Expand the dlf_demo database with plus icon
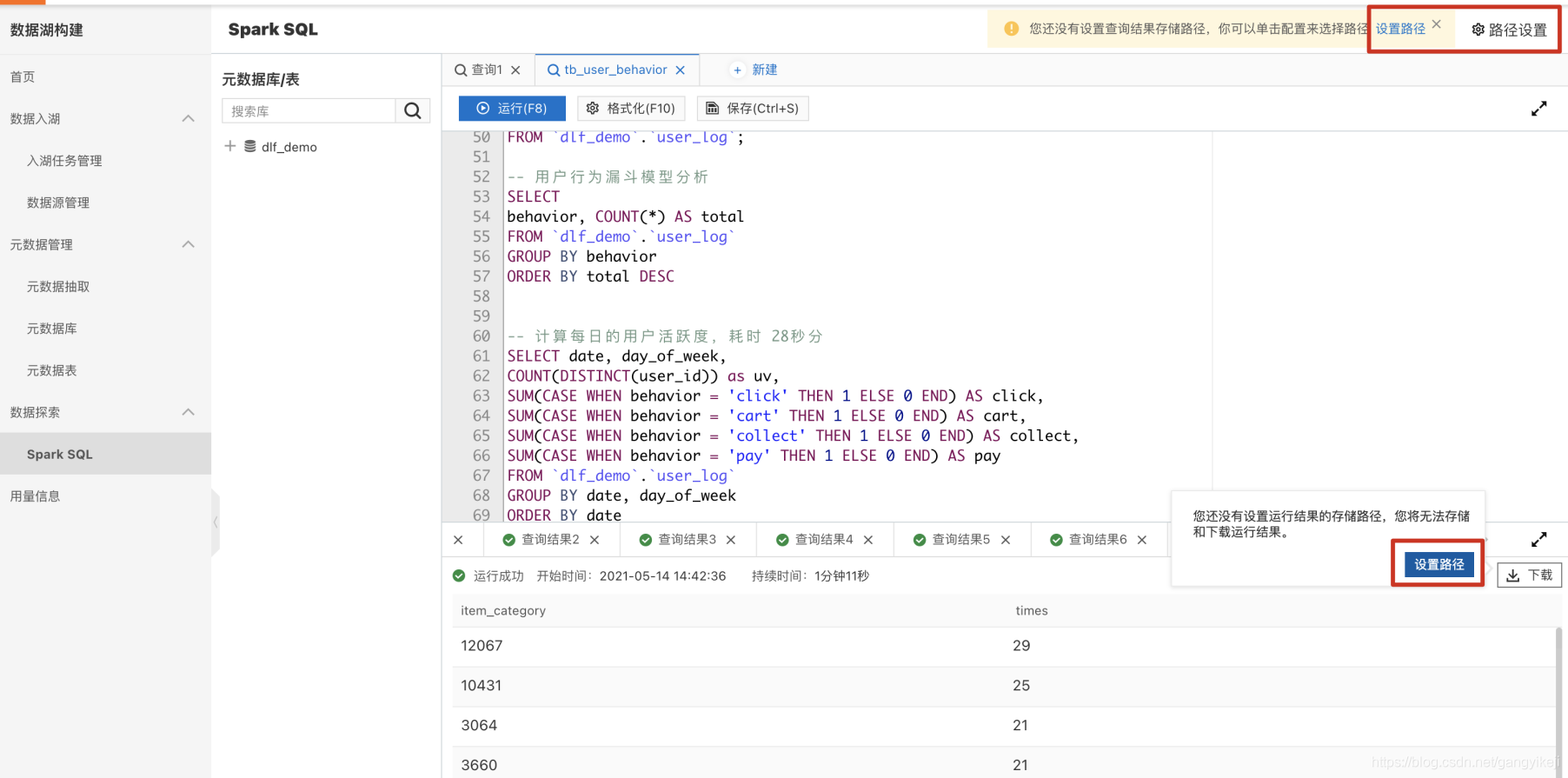Screen dimensions: 1568x778 [x=229, y=146]
